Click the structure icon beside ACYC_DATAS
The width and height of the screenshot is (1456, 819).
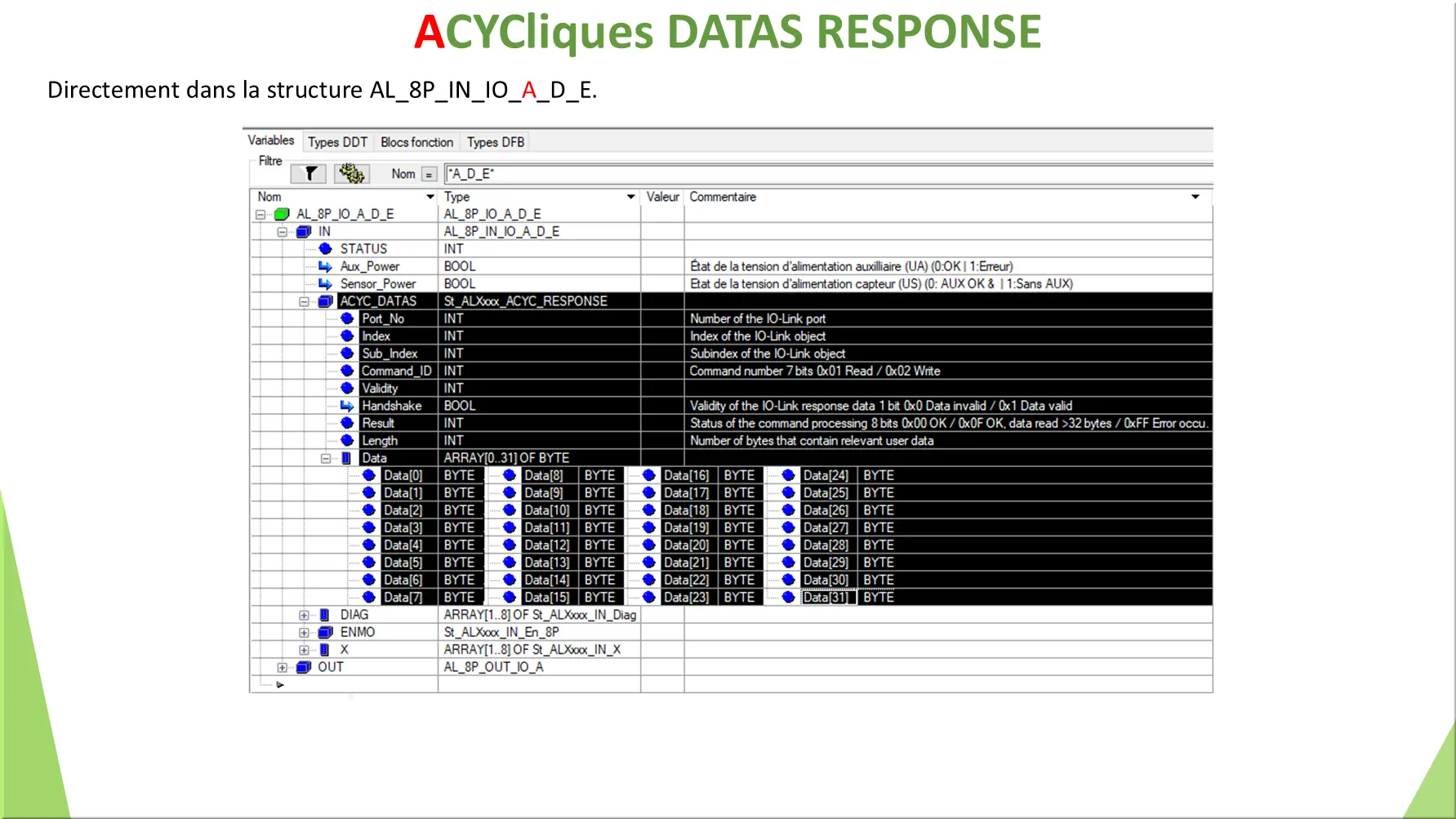(325, 300)
